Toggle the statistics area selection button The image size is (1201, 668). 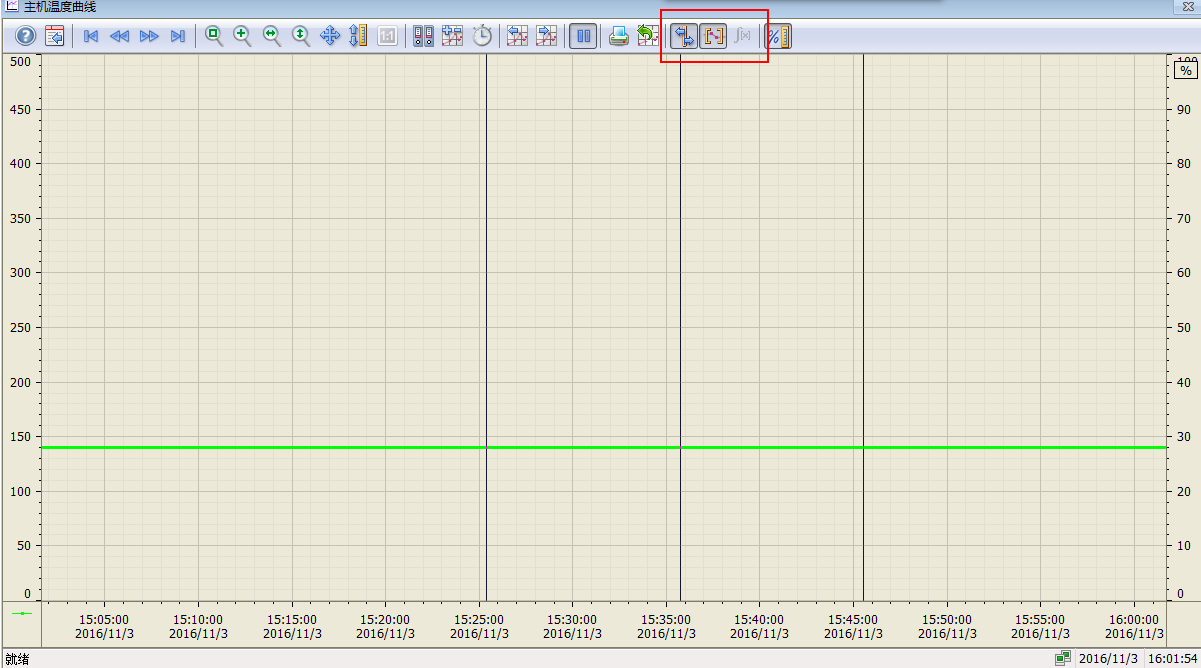tap(713, 37)
